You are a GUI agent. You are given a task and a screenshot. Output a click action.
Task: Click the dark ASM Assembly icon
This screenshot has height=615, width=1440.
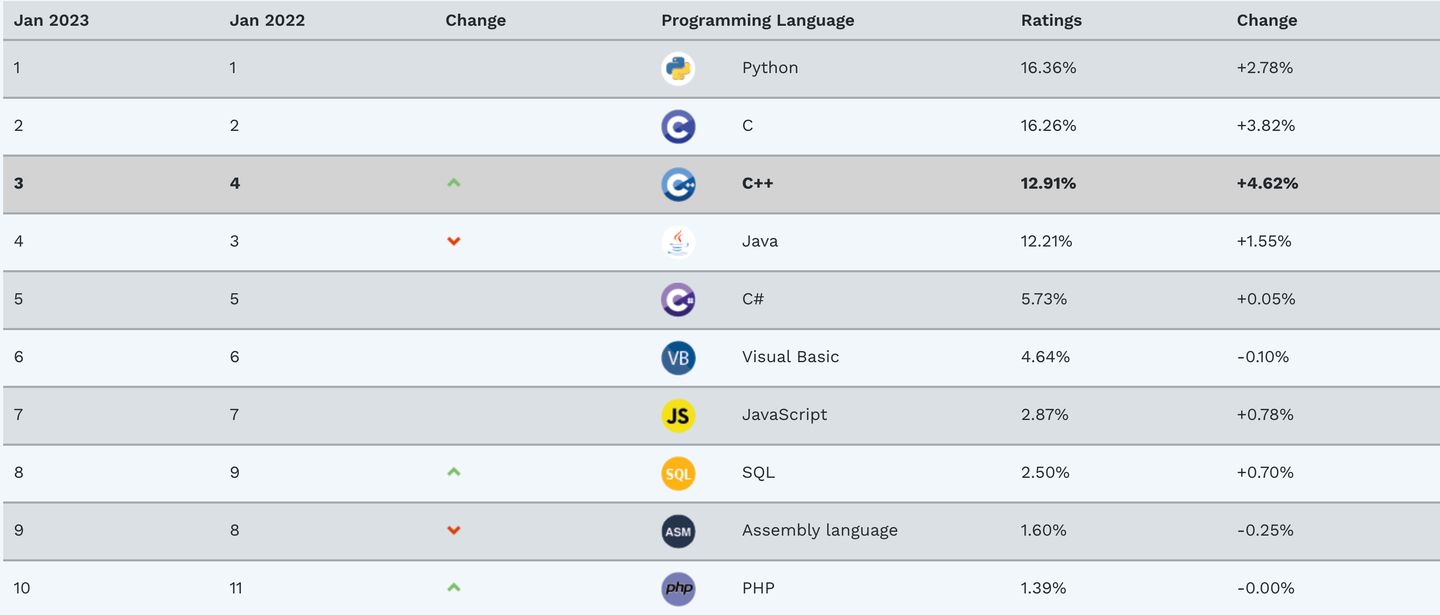click(678, 531)
